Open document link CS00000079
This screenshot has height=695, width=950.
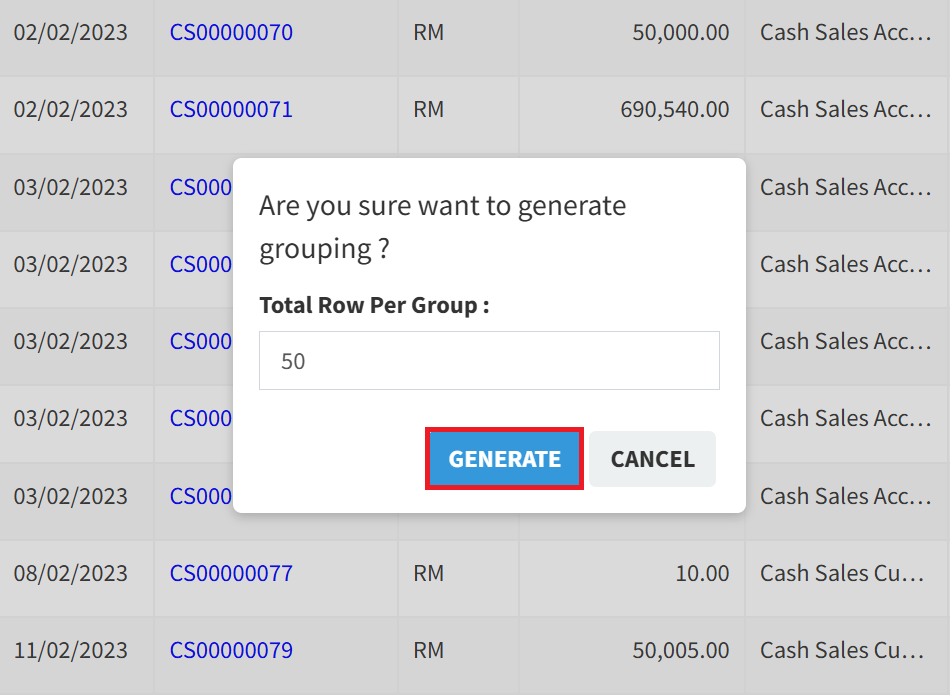pos(231,650)
